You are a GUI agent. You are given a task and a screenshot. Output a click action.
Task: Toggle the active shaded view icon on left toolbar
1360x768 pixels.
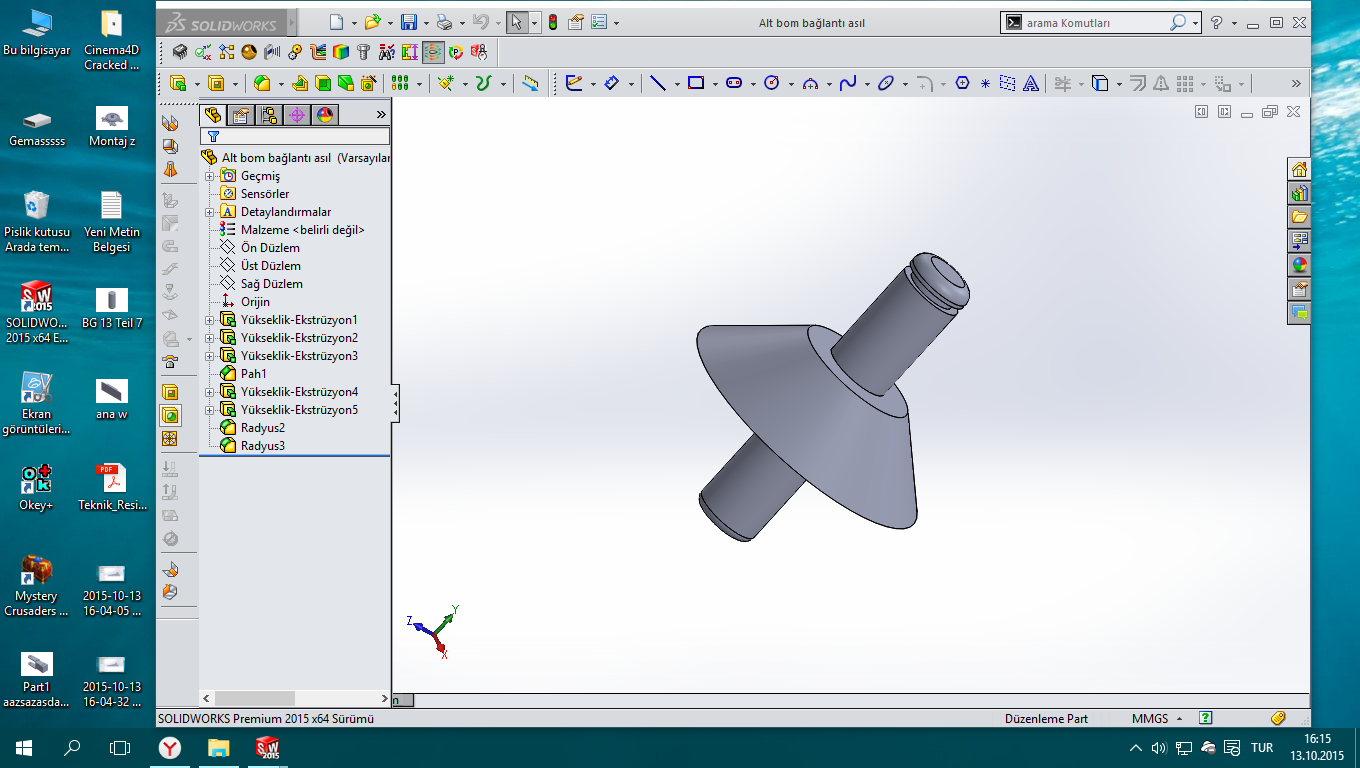click(170, 415)
